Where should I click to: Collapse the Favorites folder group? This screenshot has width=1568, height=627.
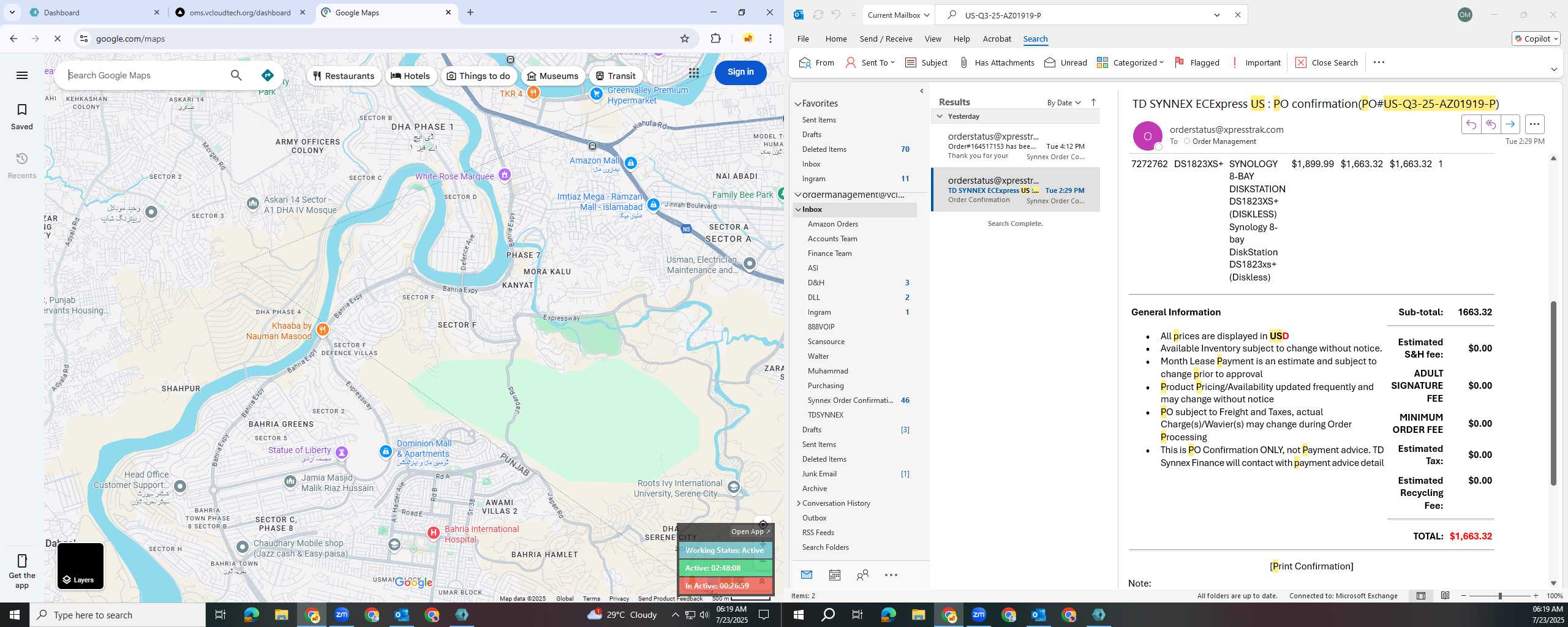798,103
